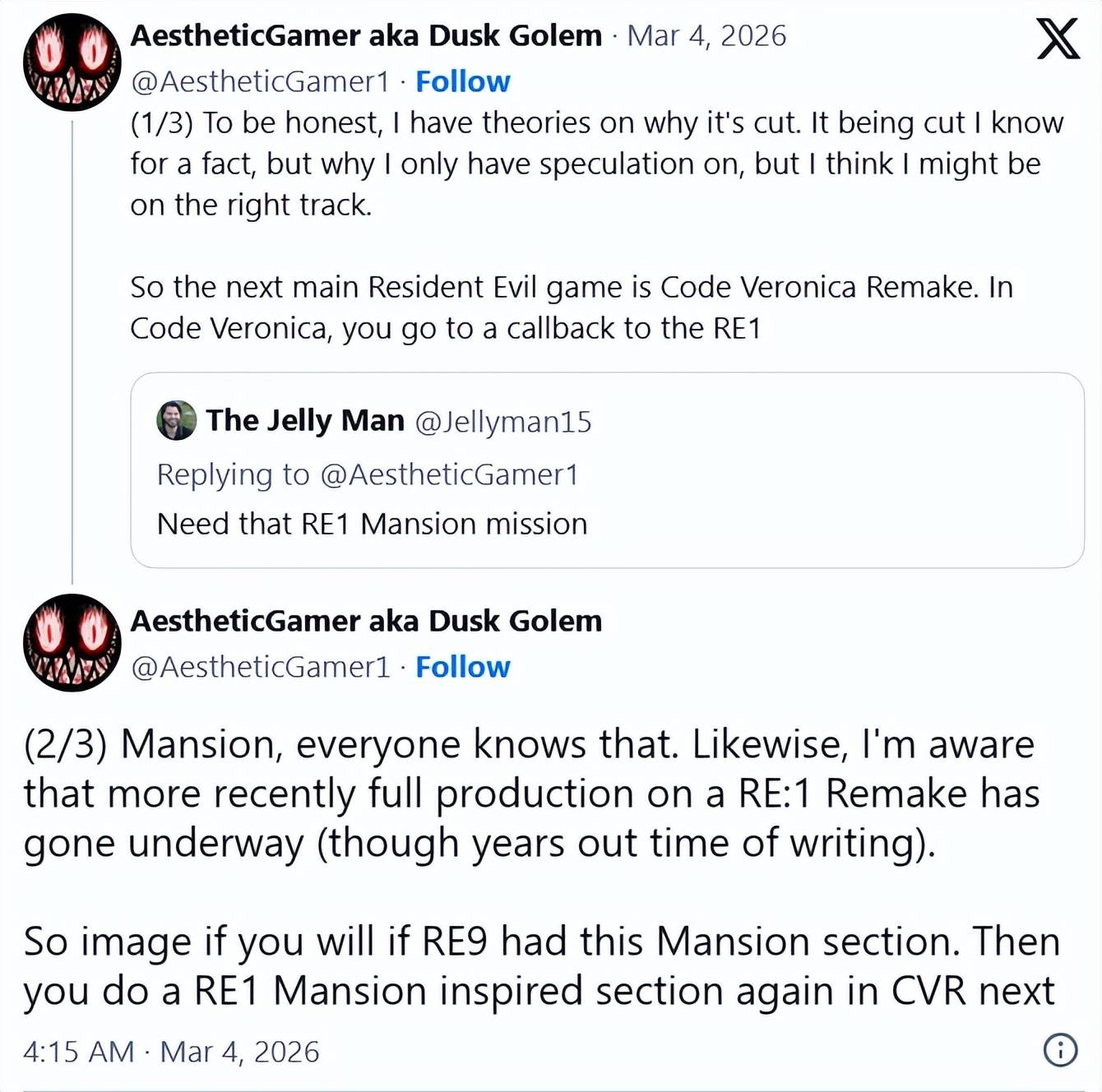Click the first tweet's Dusk Golem avatar

[x=72, y=62]
